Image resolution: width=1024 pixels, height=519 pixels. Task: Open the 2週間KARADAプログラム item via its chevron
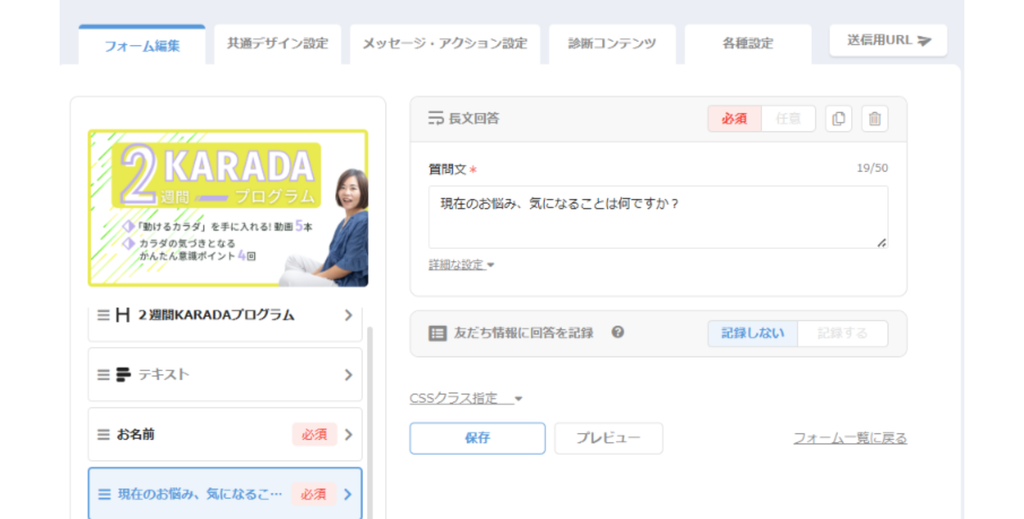pos(348,315)
